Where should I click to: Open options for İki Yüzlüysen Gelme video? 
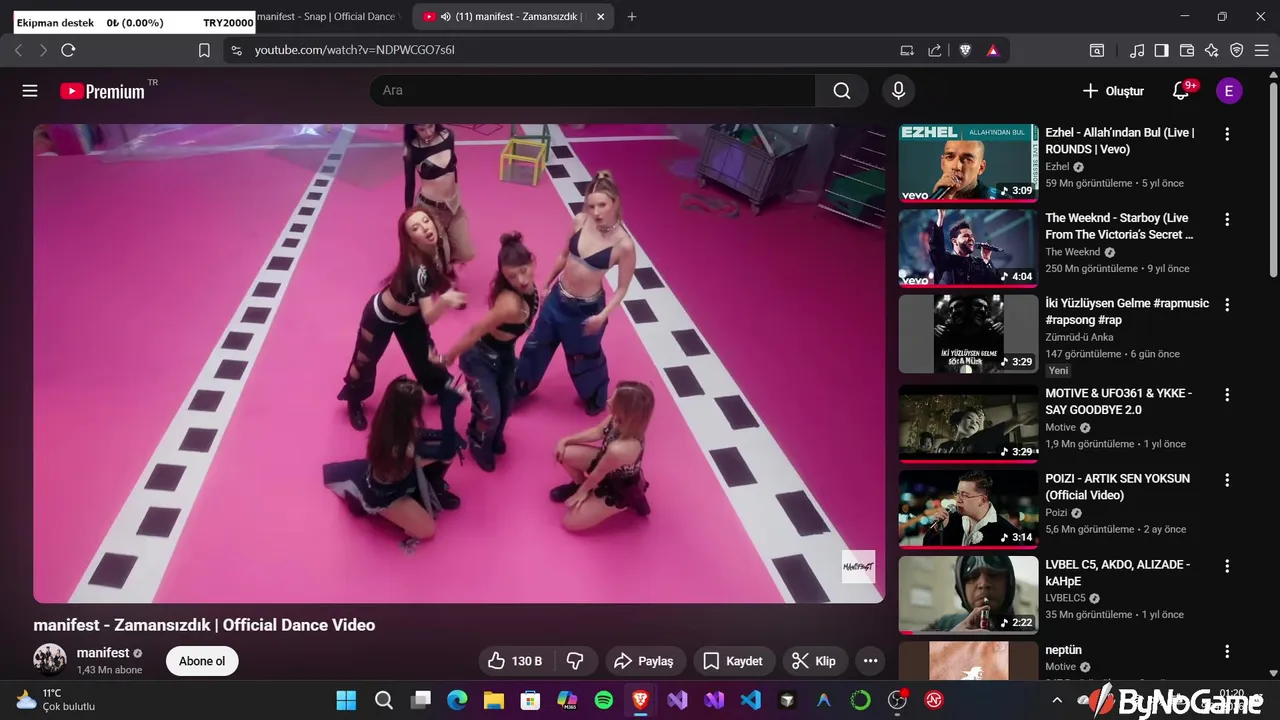(1227, 305)
